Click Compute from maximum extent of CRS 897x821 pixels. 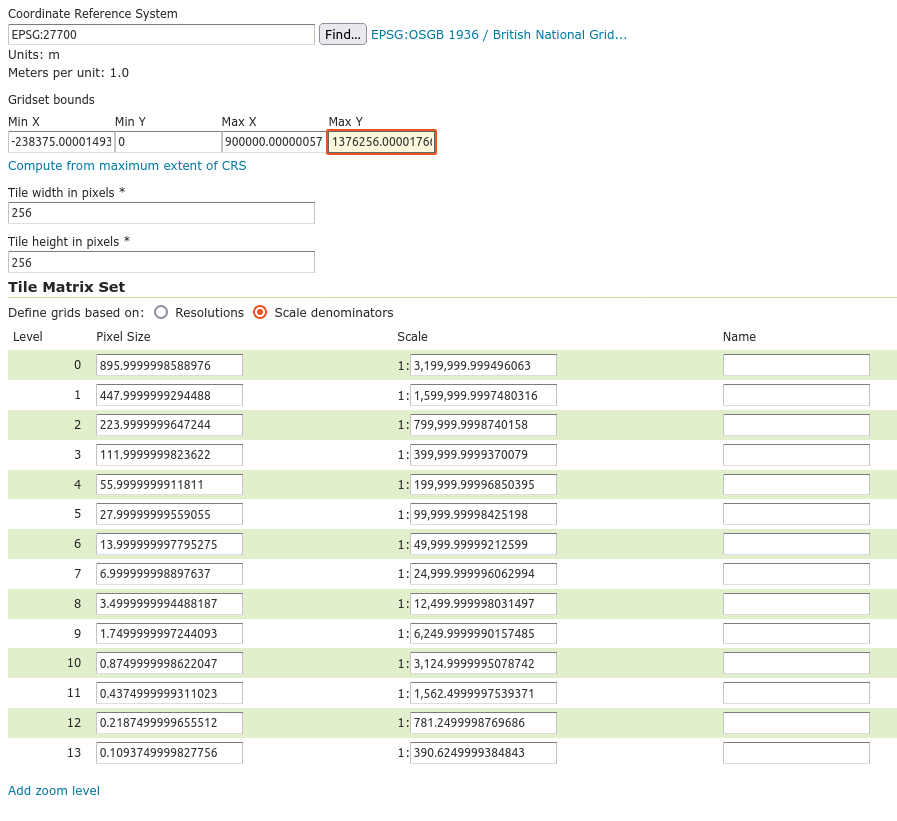coord(127,166)
